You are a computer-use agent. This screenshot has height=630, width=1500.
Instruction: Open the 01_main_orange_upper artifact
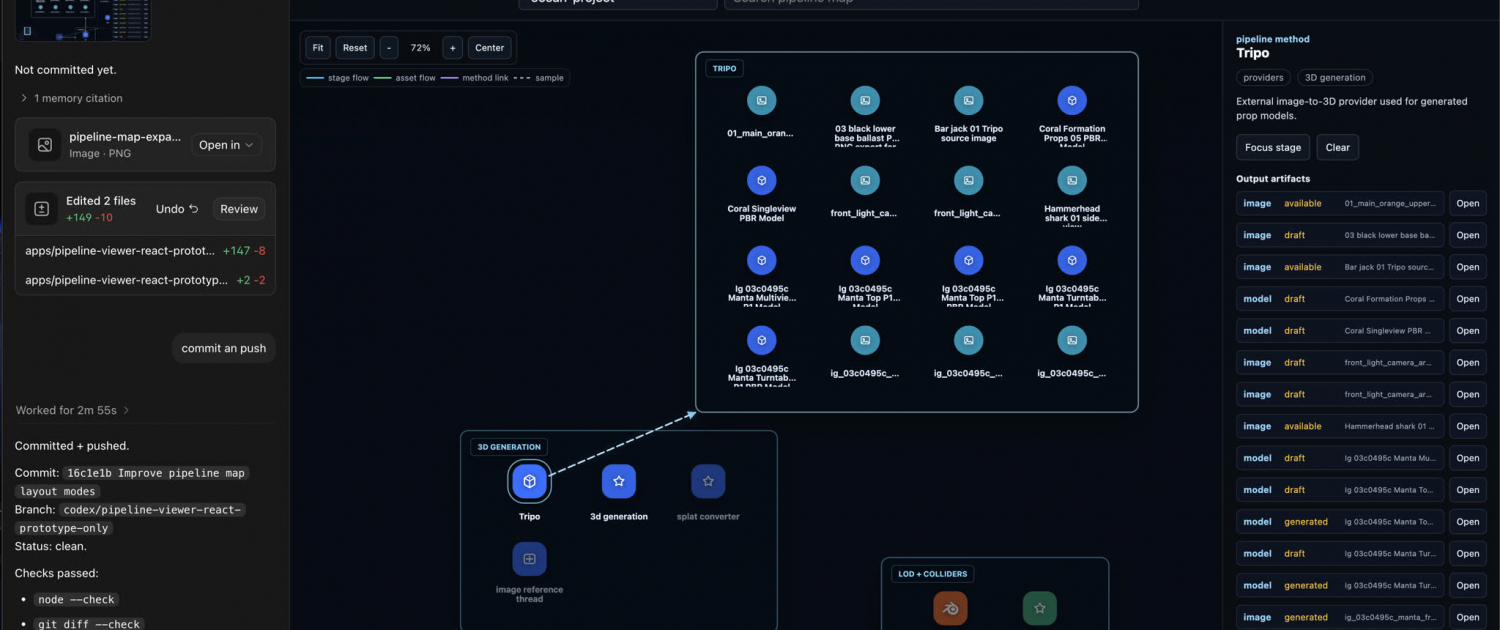click(x=1467, y=203)
